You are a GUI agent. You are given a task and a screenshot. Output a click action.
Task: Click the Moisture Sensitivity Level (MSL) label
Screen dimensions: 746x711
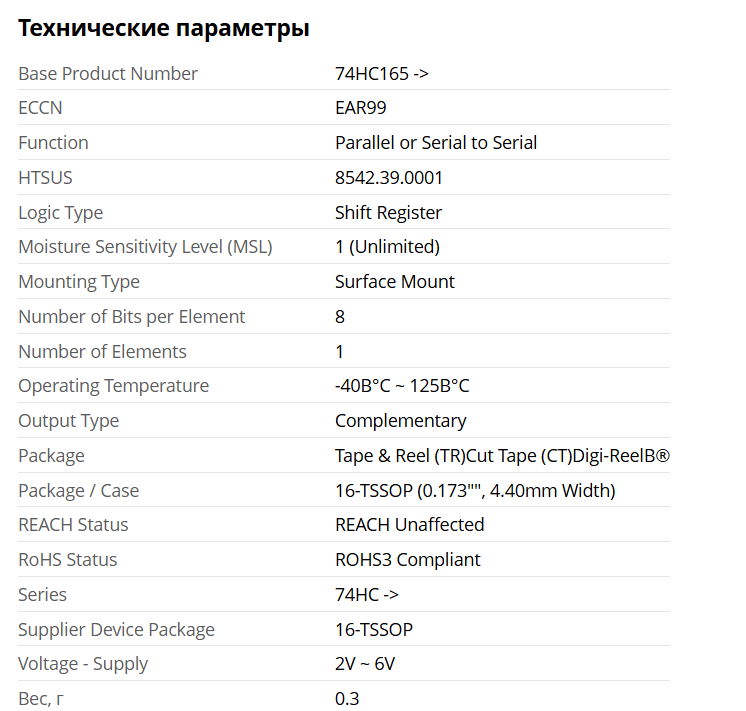coord(145,247)
